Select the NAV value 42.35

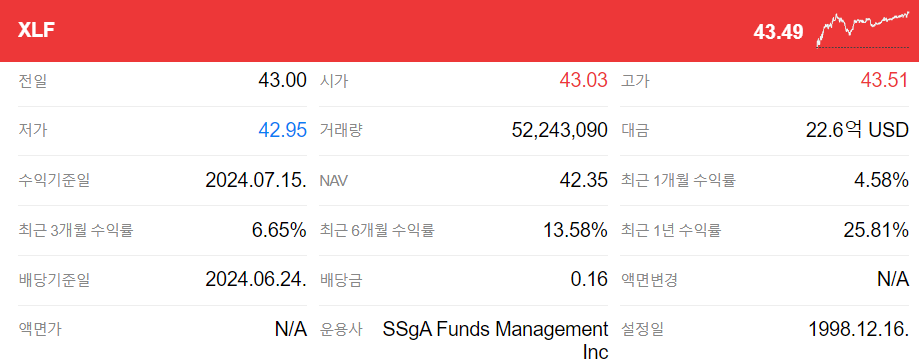(x=584, y=180)
